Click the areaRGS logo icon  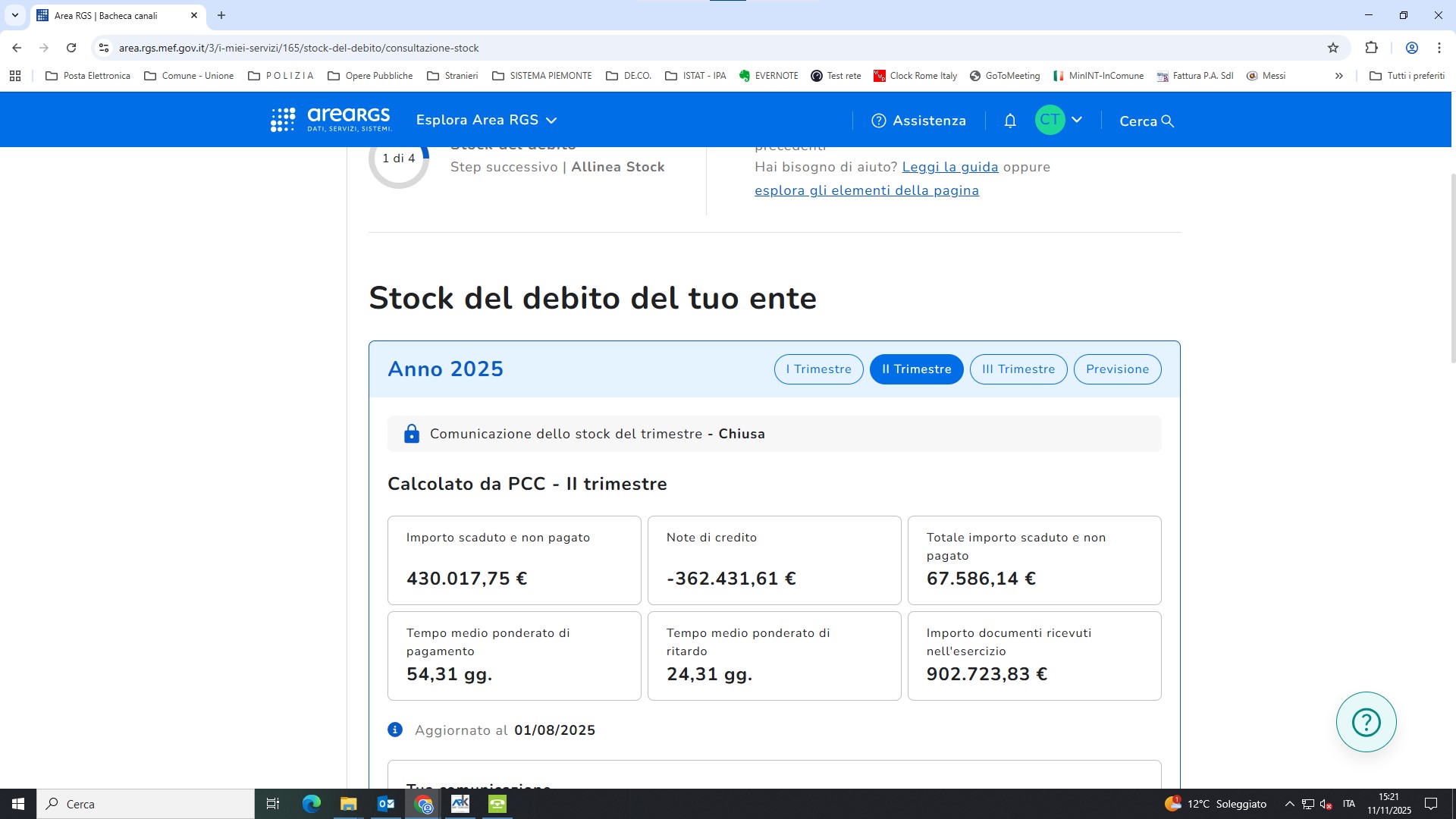coord(283,120)
